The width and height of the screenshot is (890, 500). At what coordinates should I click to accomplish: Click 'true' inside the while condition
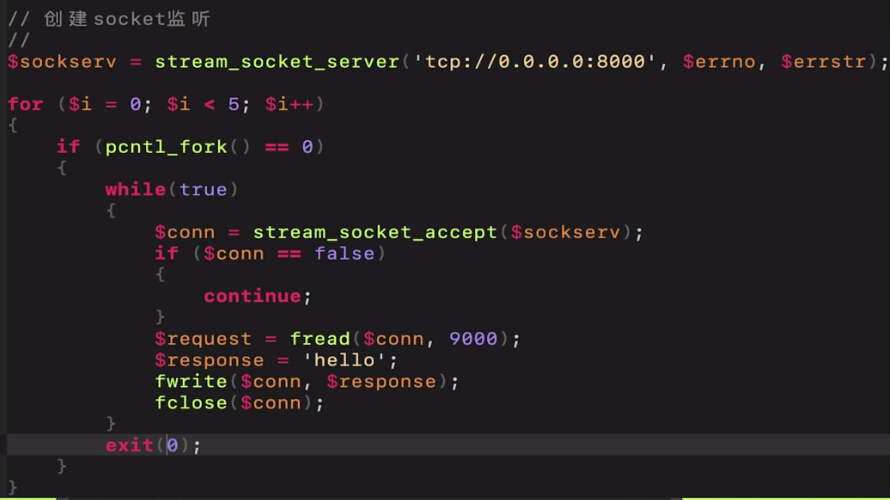click(x=203, y=189)
